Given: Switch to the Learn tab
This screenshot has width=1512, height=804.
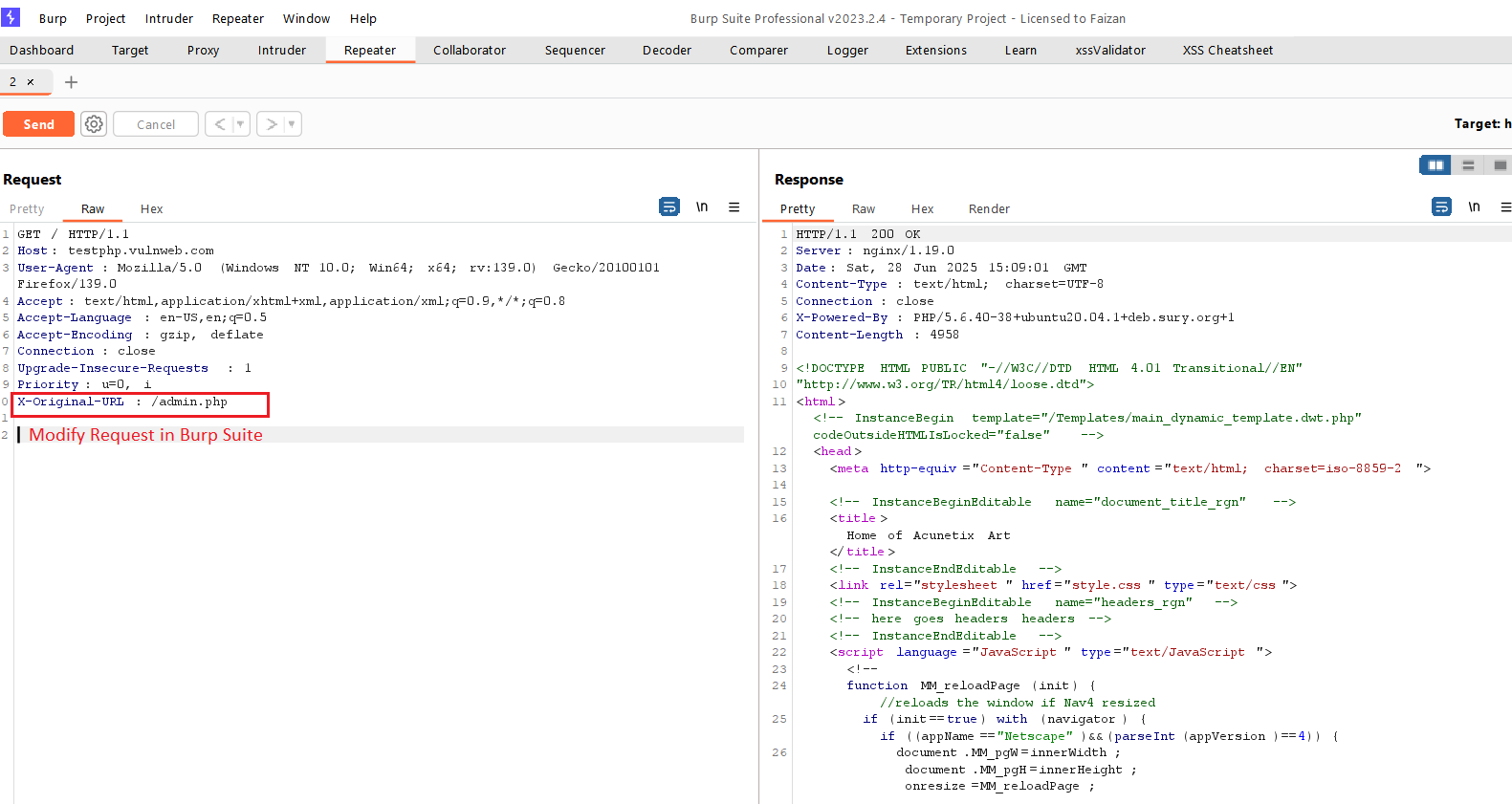Looking at the screenshot, I should [x=1020, y=50].
